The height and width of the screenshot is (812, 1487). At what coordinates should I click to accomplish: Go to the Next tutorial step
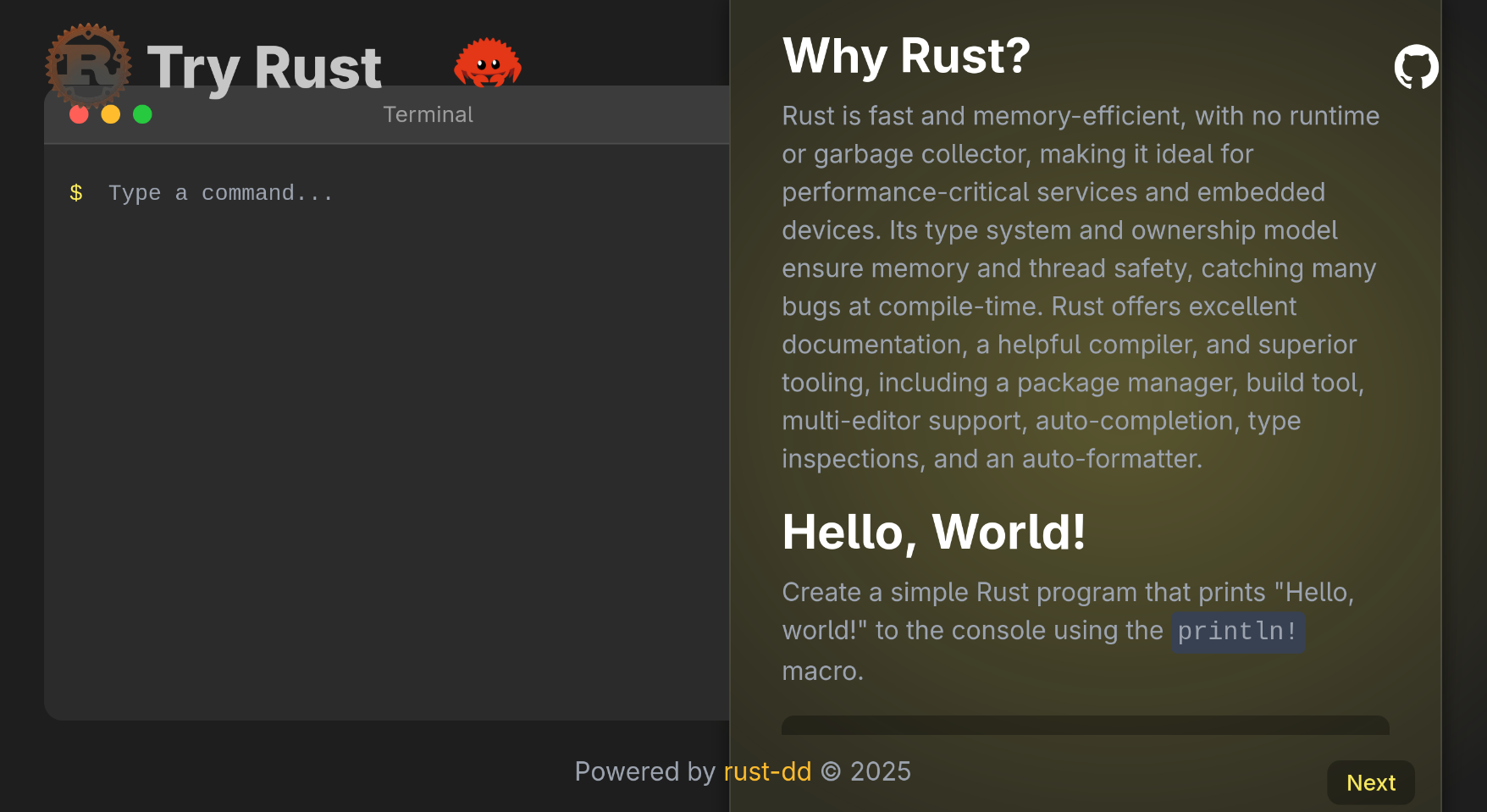point(1370,782)
